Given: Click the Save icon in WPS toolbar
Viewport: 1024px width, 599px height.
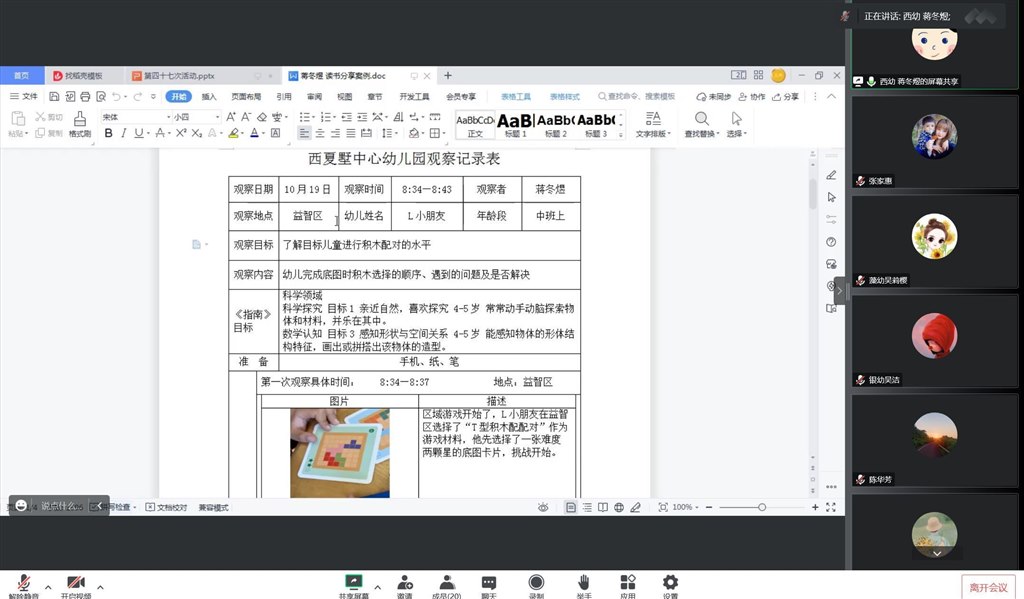Looking at the screenshot, I should (x=54, y=97).
